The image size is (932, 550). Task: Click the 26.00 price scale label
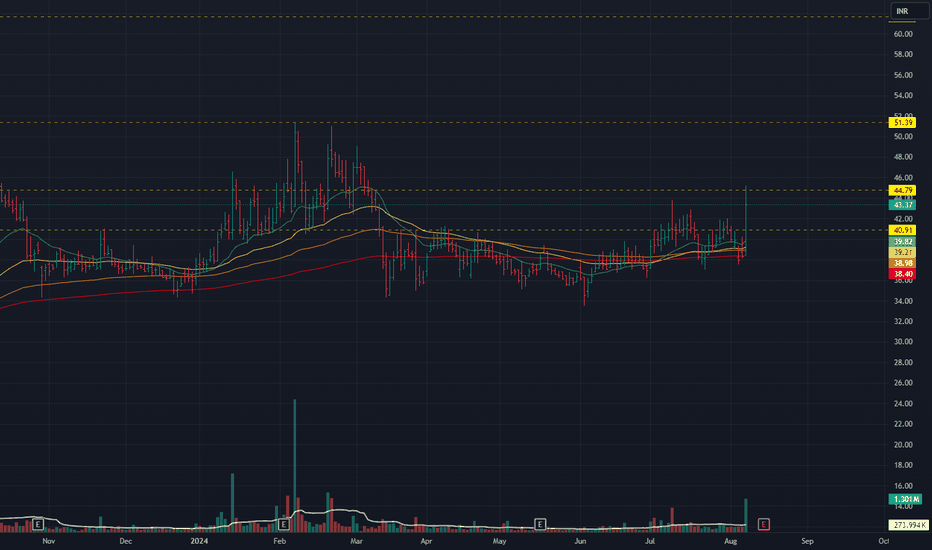(x=903, y=382)
